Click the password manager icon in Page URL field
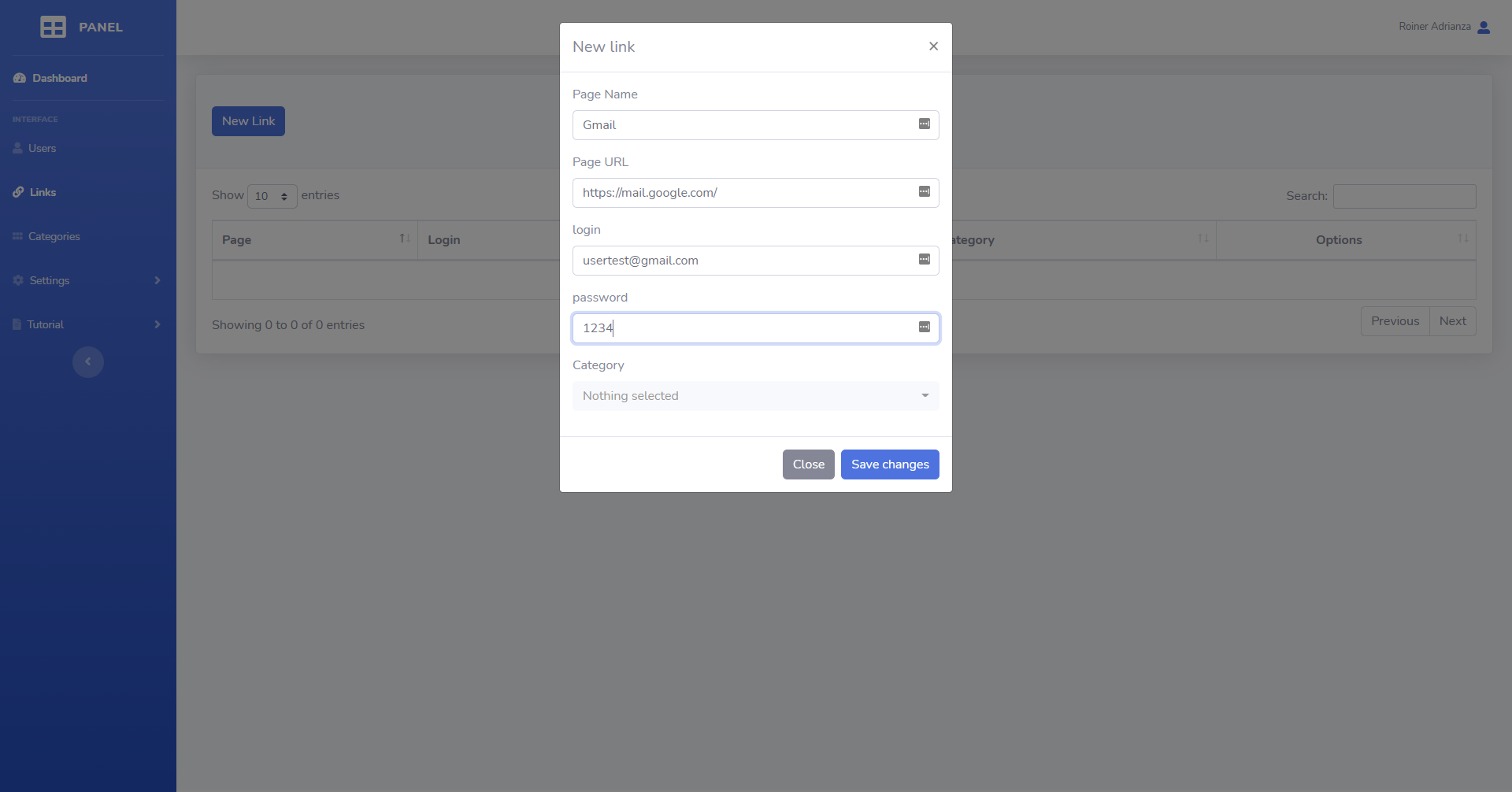Viewport: 1512px width, 792px height. pos(924,192)
